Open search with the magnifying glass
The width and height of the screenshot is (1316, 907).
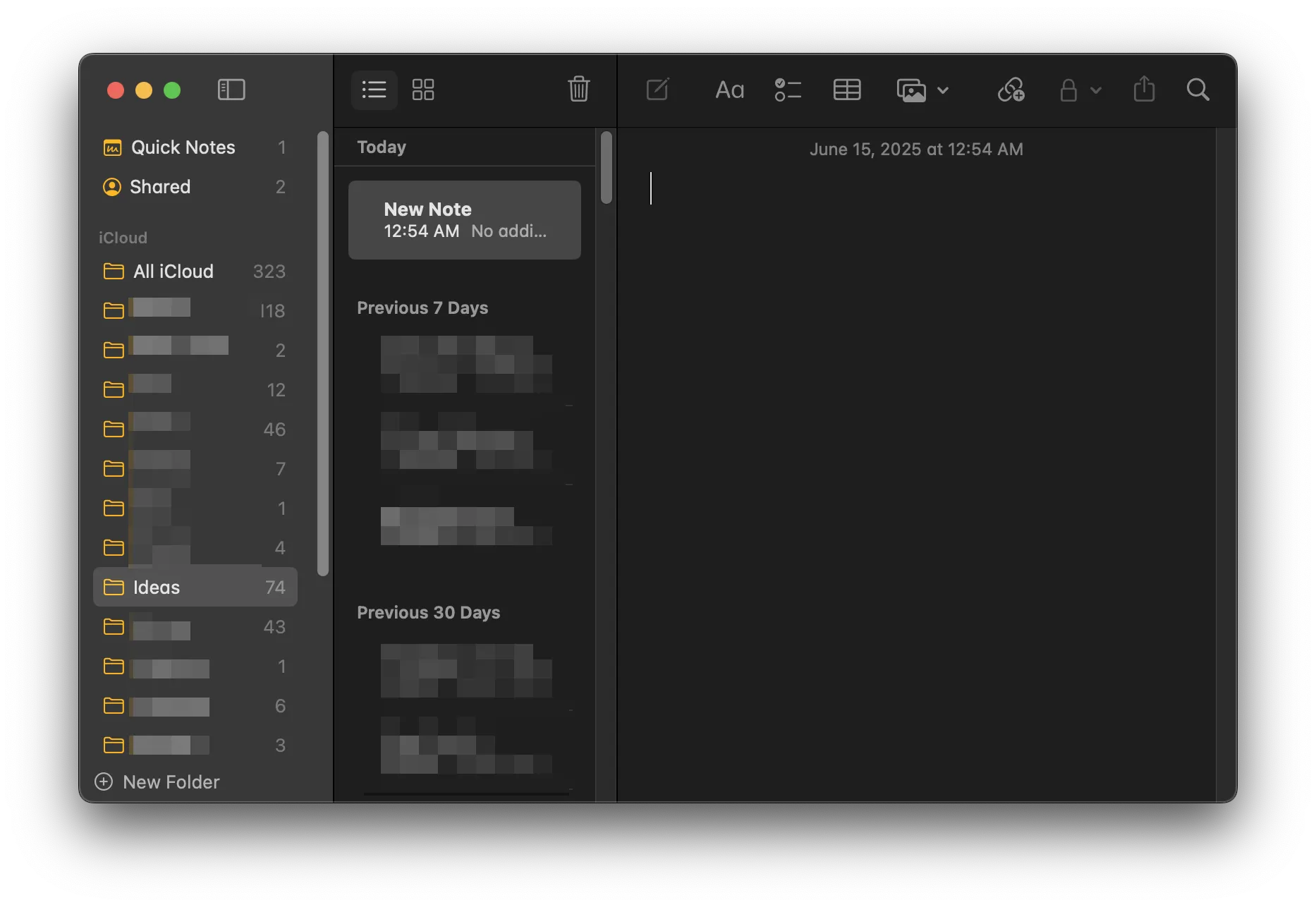point(1198,90)
